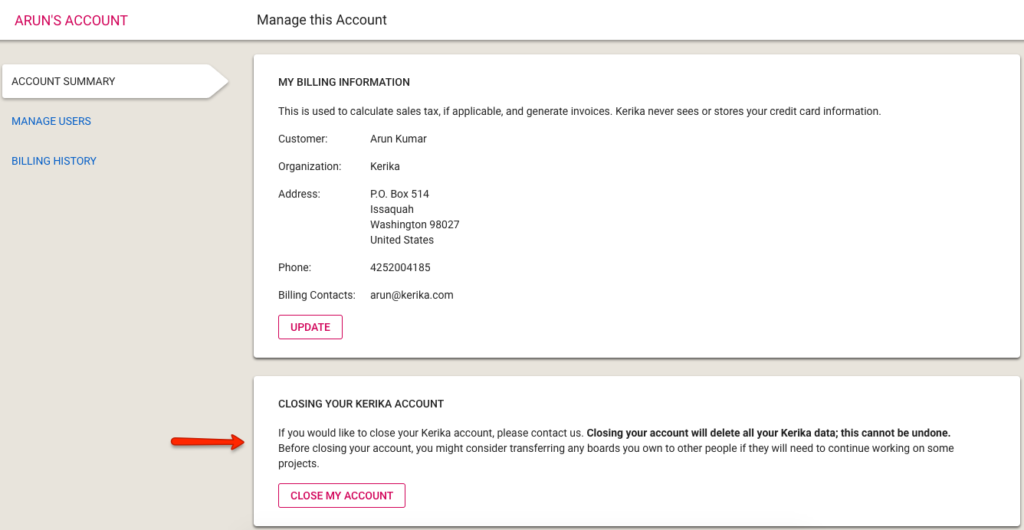Click the city name Issaquah
Image resolution: width=1024 pixels, height=530 pixels.
pyautogui.click(x=392, y=209)
